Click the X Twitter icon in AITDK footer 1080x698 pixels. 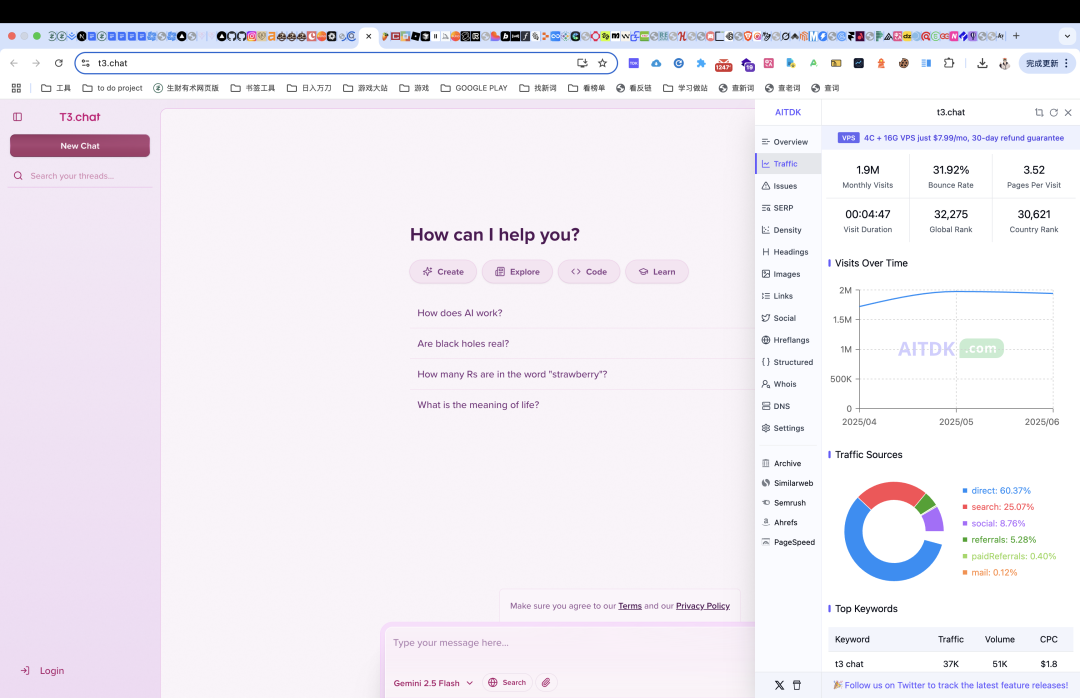779,686
